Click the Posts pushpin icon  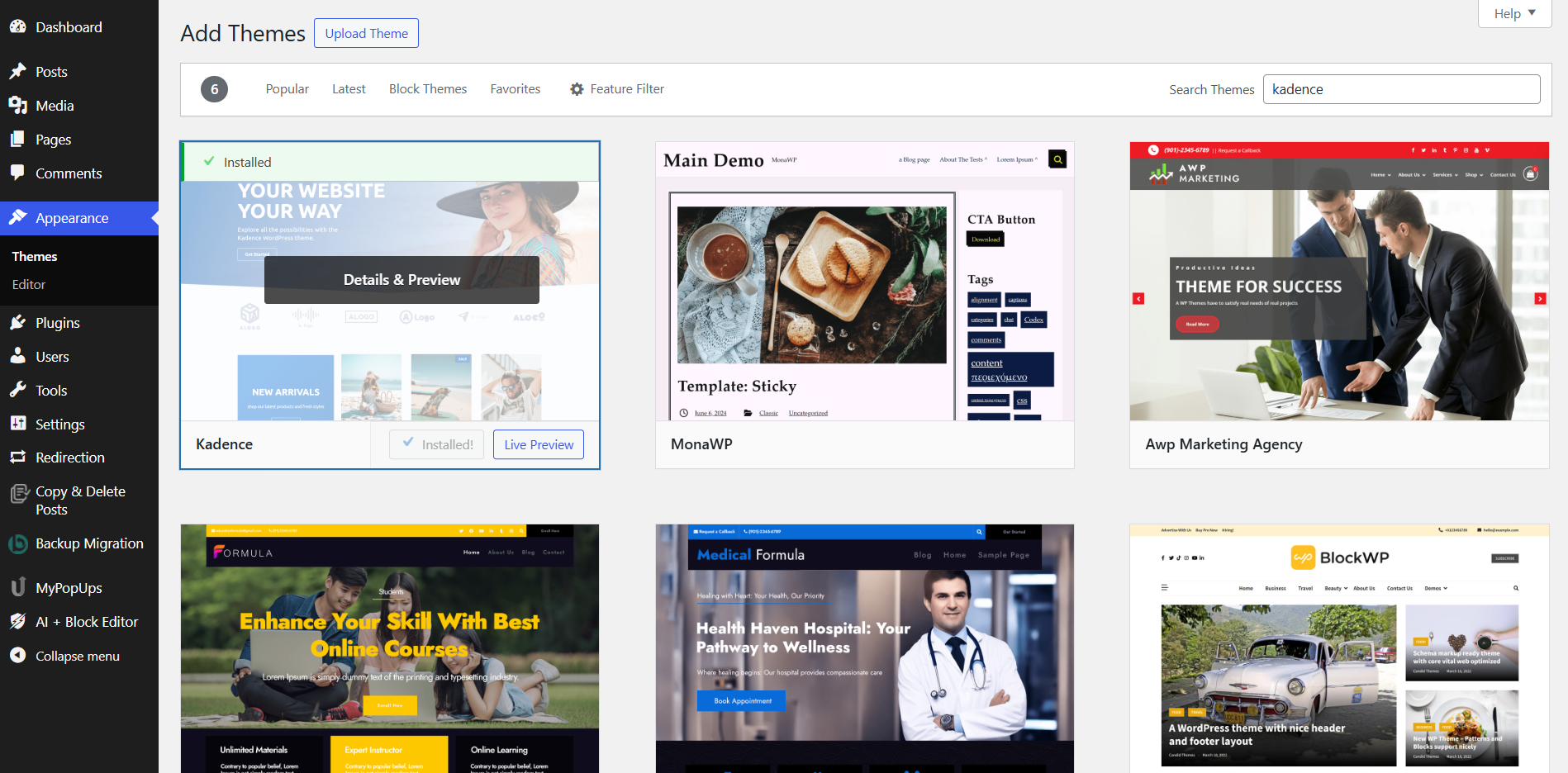[17, 72]
